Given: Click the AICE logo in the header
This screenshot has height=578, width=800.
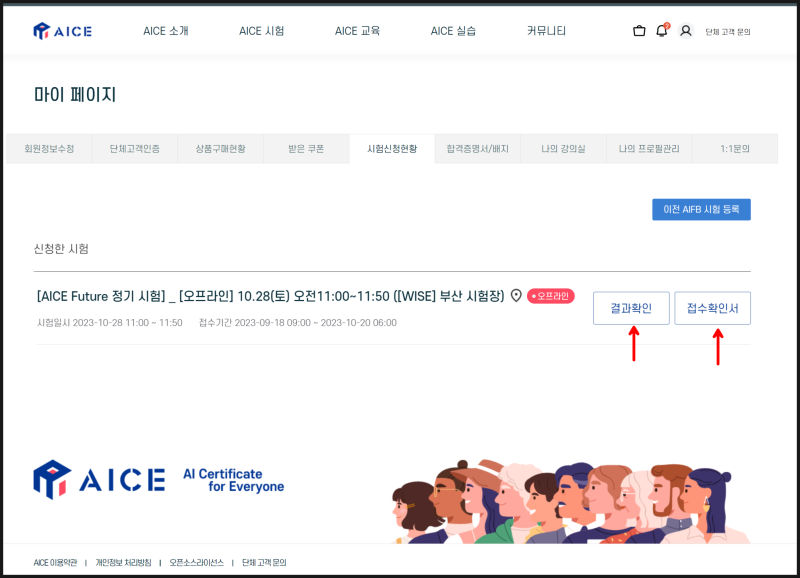Looking at the screenshot, I should pyautogui.click(x=60, y=31).
